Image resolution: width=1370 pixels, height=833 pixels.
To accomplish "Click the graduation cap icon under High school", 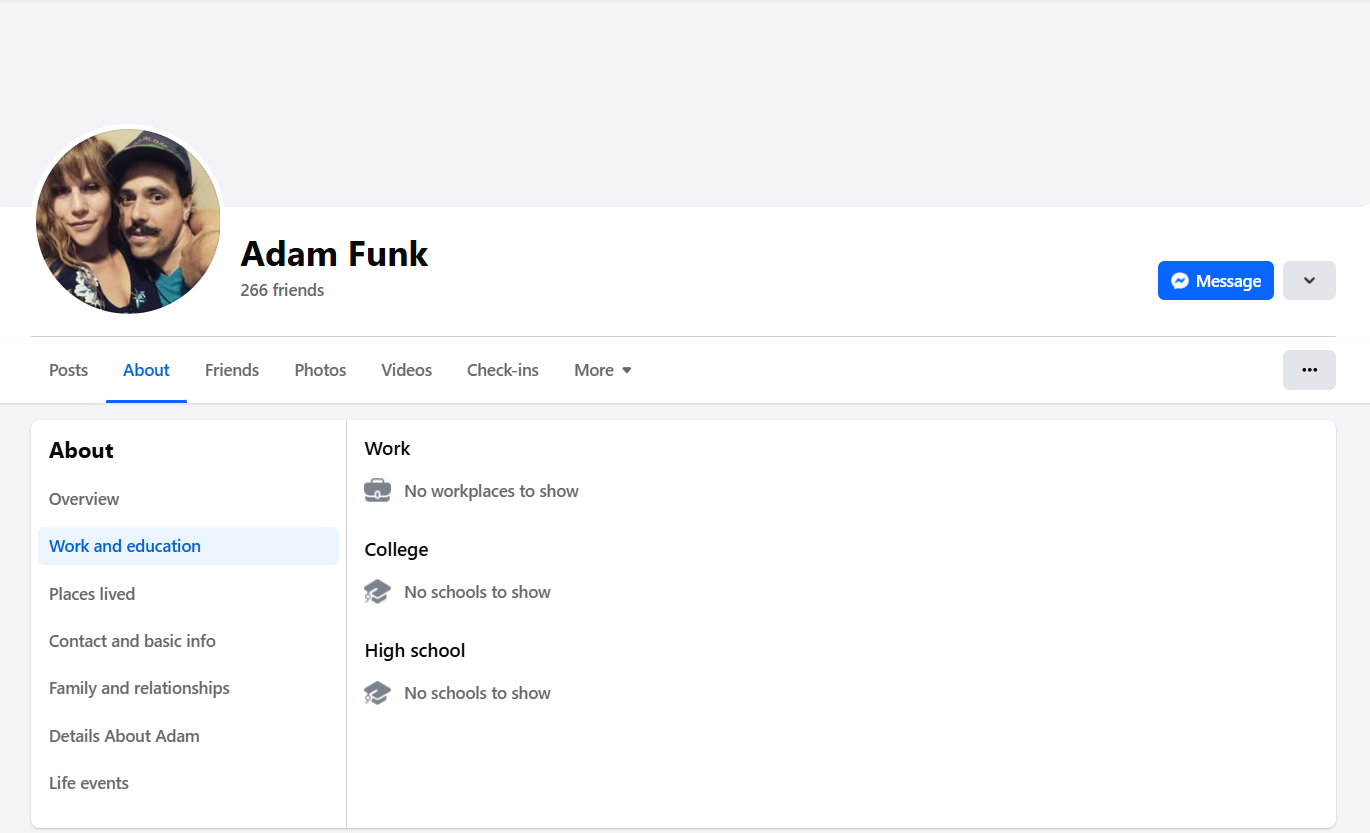I will [377, 693].
